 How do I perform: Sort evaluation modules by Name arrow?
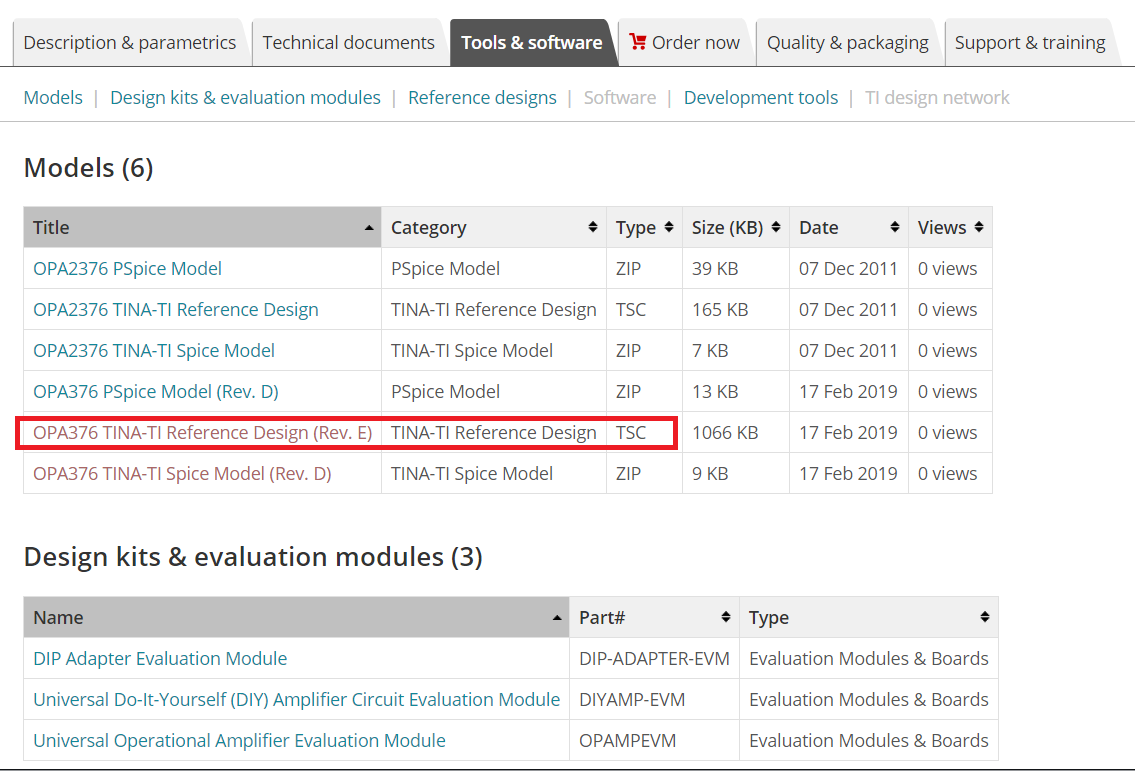[x=557, y=618]
